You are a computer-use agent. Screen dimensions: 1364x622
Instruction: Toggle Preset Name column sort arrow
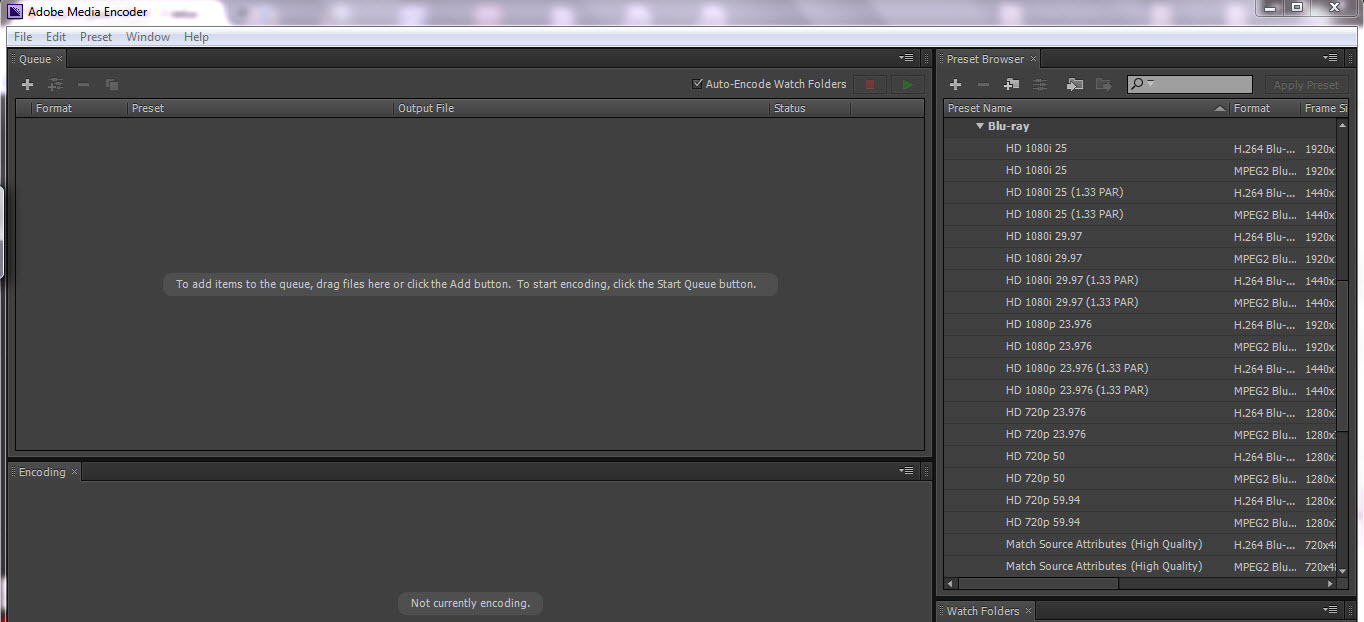[1220, 108]
